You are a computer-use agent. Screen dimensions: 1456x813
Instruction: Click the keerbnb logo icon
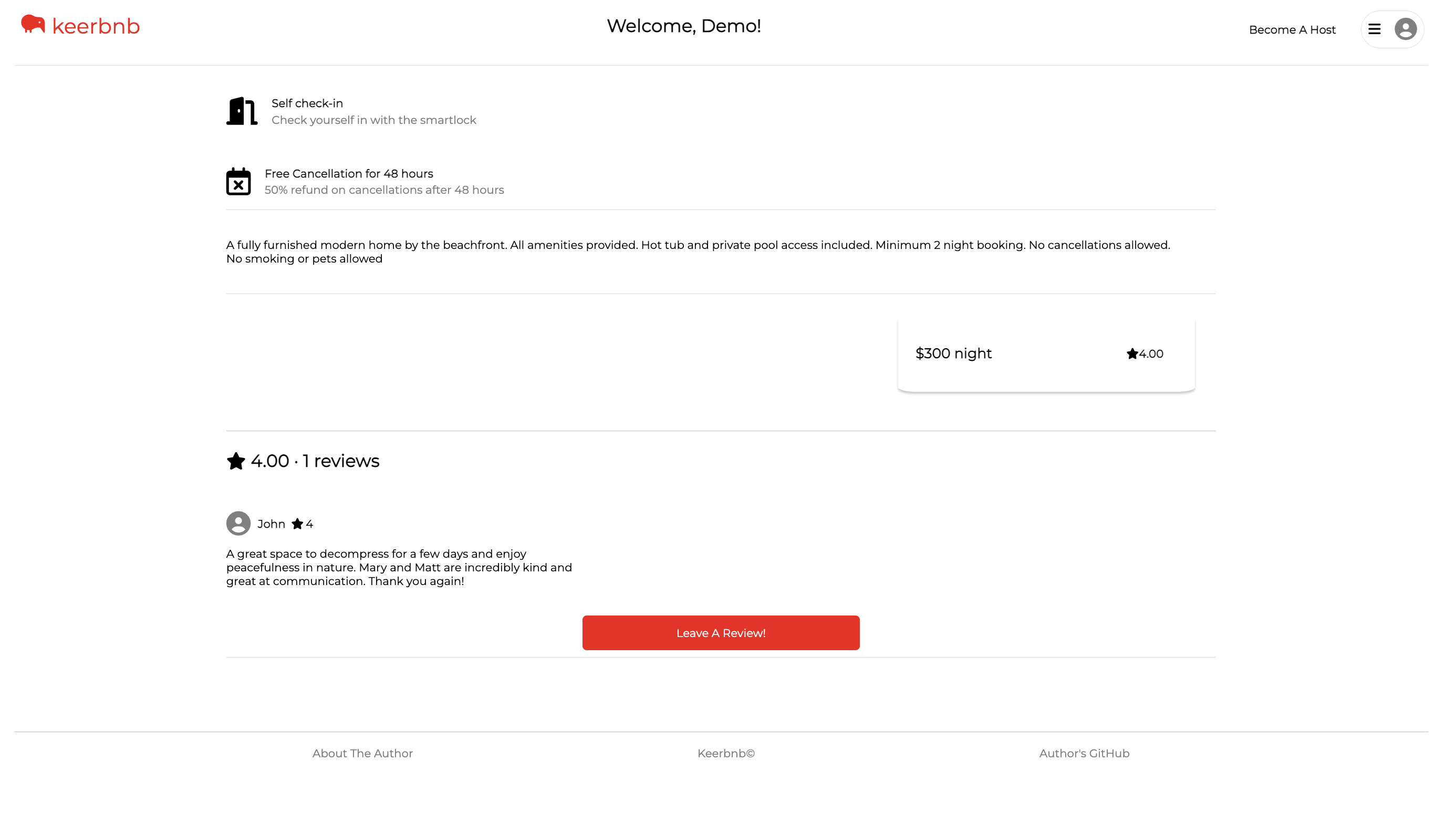click(x=32, y=24)
